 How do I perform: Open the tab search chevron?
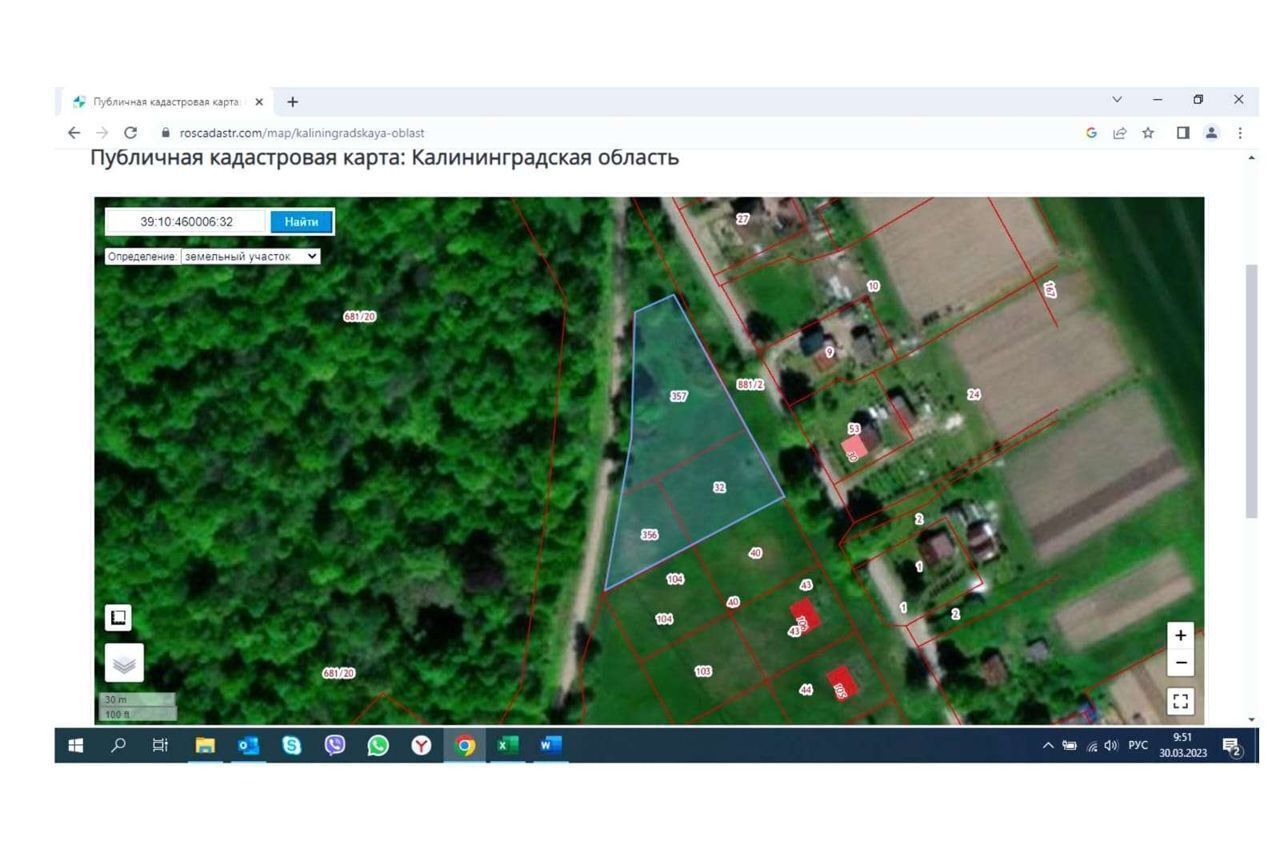1117,100
